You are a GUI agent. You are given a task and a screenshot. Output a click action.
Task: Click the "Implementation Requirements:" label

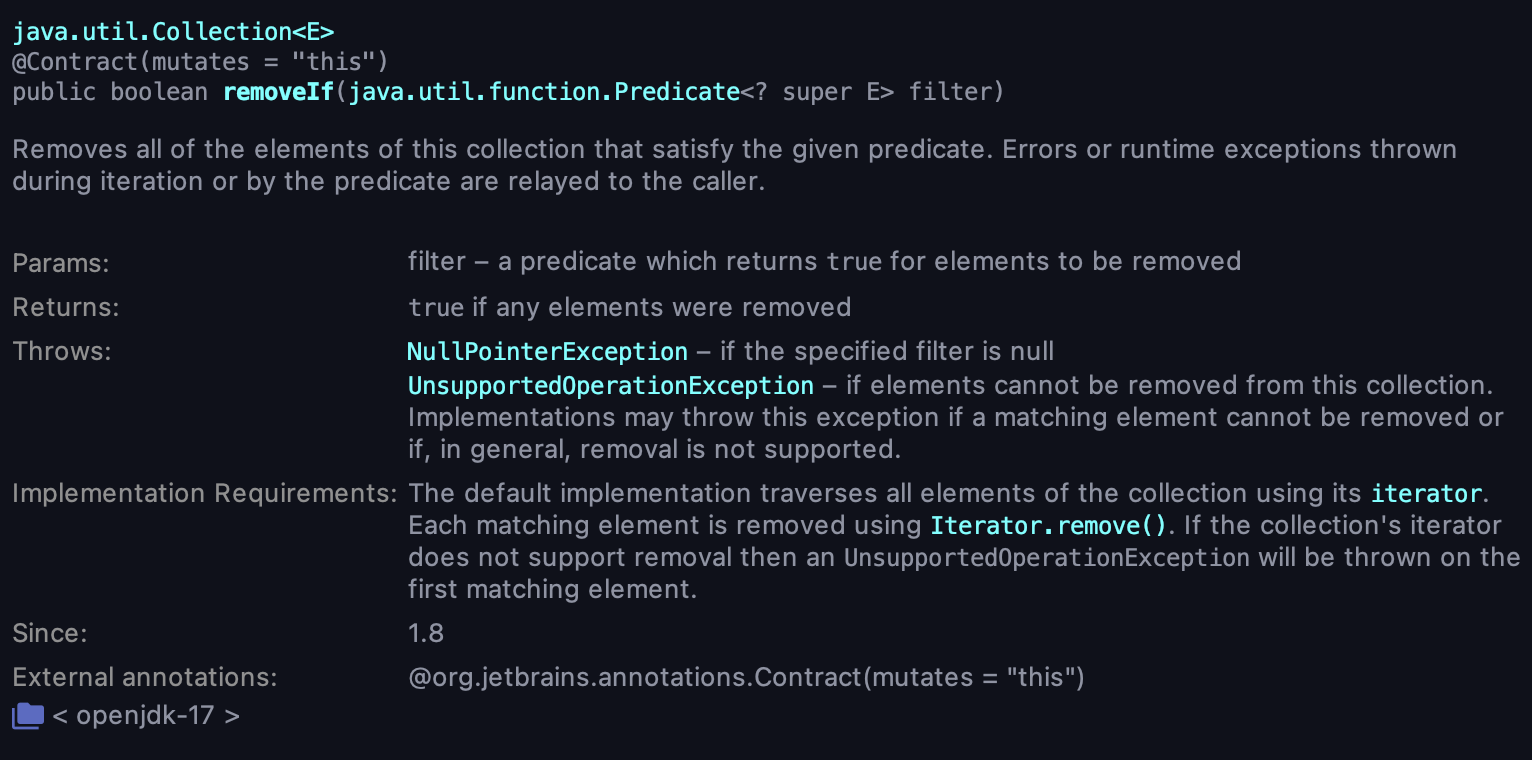click(204, 494)
